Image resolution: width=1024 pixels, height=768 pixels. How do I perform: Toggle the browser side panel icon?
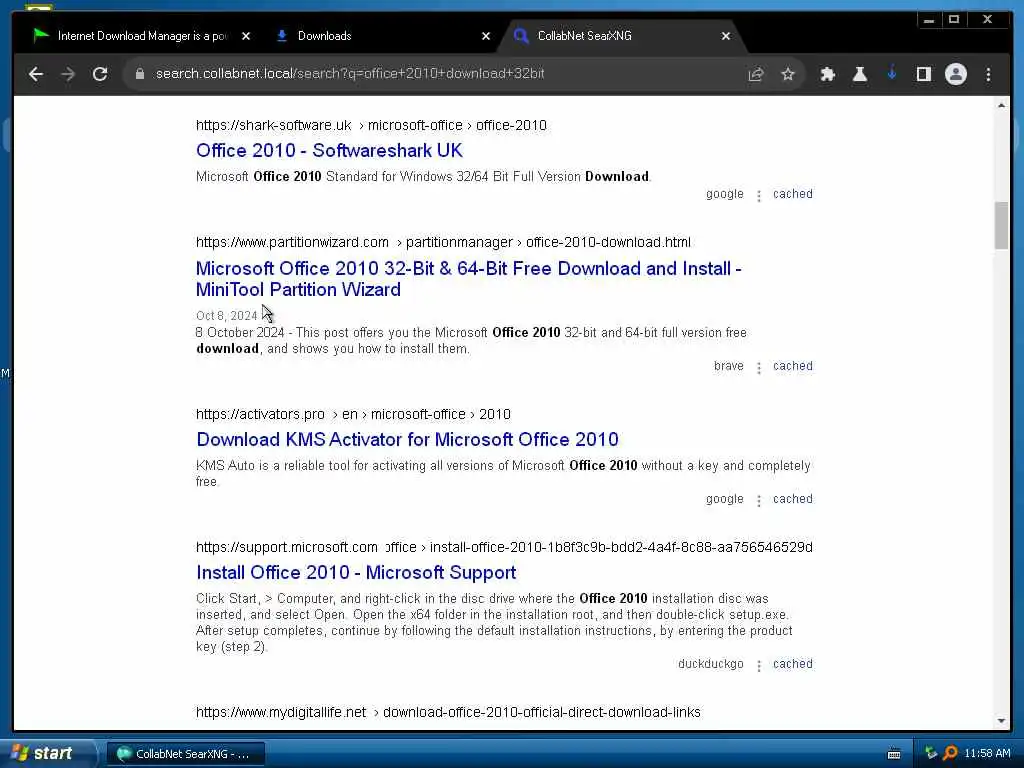923,74
